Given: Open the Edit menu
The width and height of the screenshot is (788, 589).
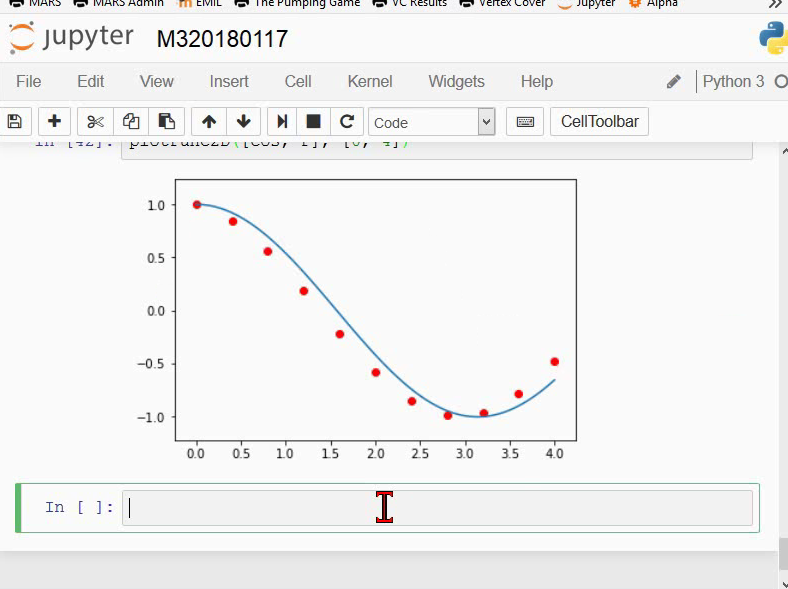Looking at the screenshot, I should [x=90, y=81].
